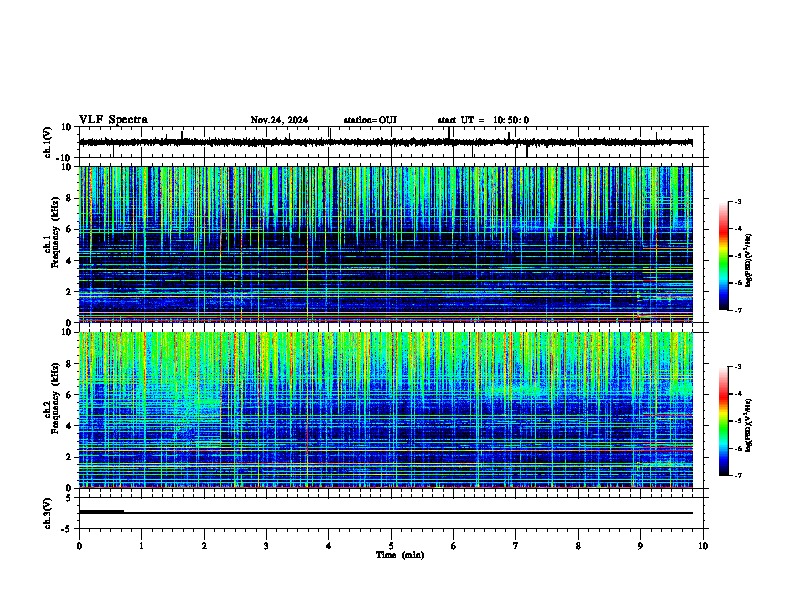The width and height of the screenshot is (792, 612).
Task: Click the "-3" label on ch.2 colorbar
Action: point(738,367)
